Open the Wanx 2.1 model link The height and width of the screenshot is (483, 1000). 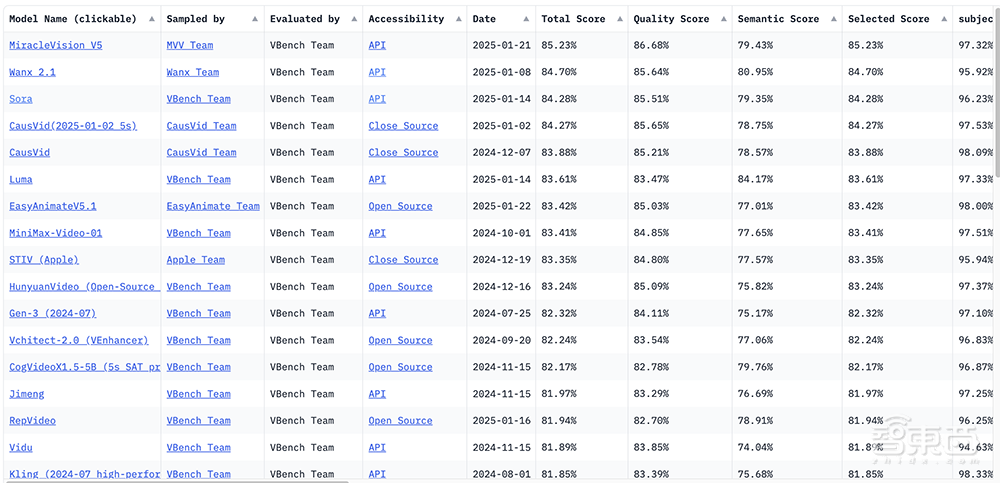point(32,72)
